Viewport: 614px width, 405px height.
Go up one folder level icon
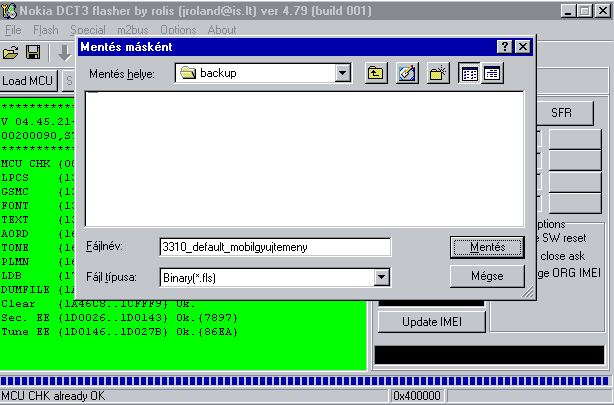tap(376, 73)
